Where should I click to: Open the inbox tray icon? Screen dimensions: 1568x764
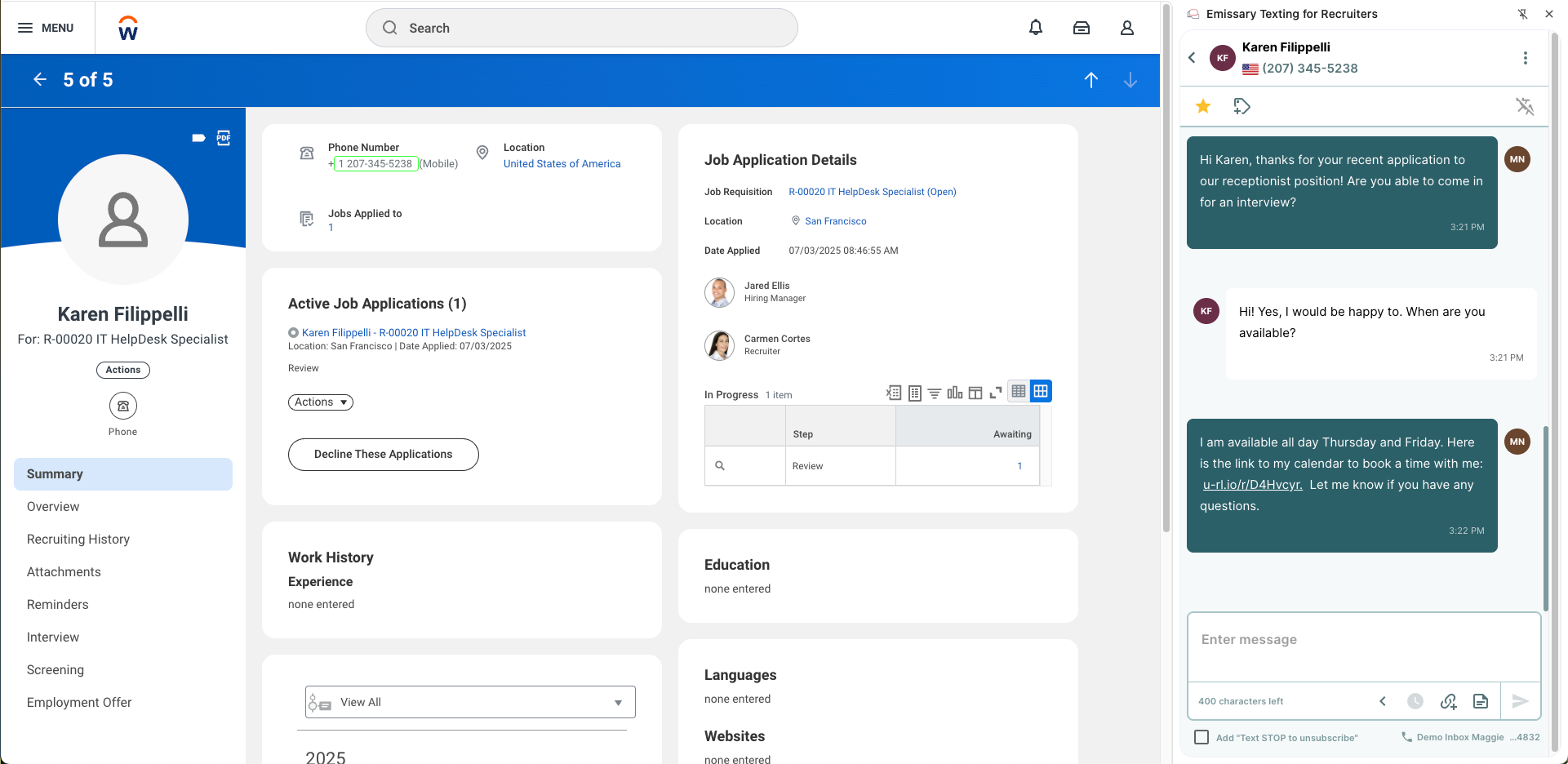click(1081, 28)
